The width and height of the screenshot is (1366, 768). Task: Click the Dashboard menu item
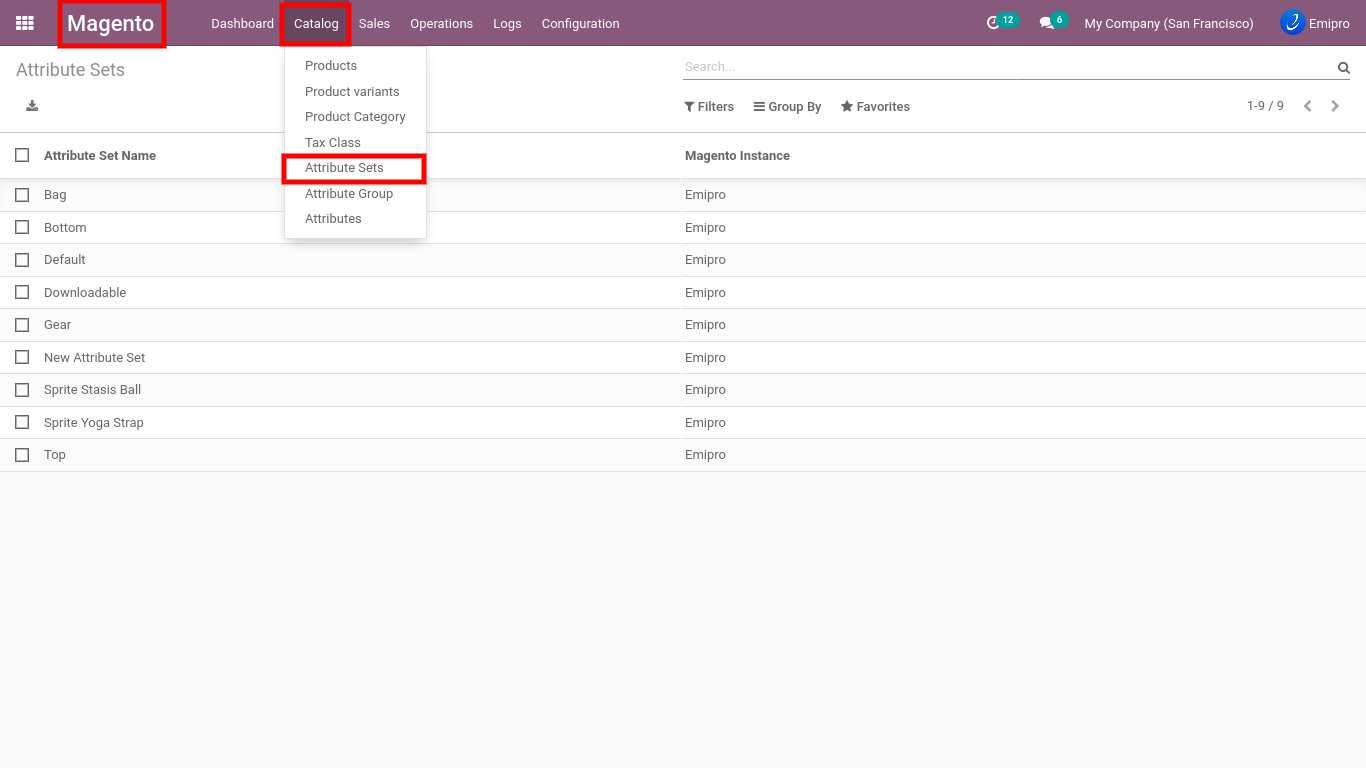pyautogui.click(x=242, y=23)
